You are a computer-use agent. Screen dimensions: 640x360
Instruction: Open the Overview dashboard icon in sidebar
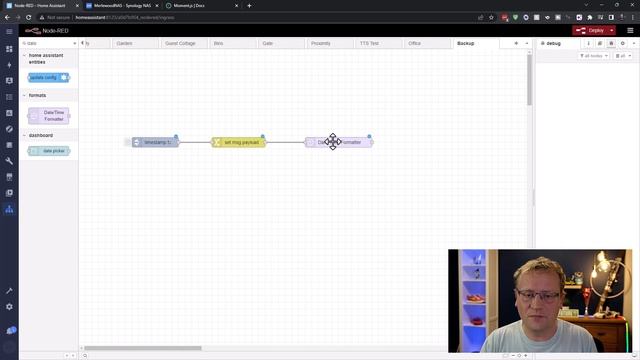(9, 49)
